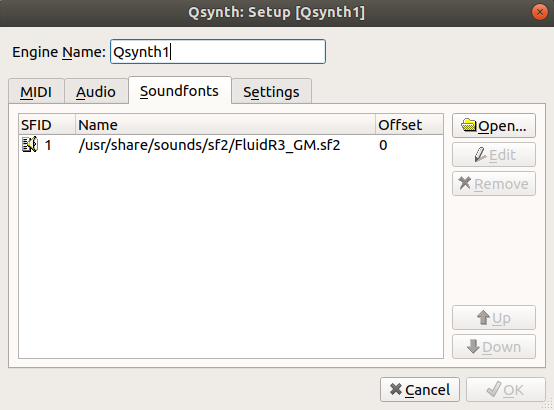Click the down arrow icon on Down button
Viewport: 554px width, 410px height.
(x=473, y=346)
